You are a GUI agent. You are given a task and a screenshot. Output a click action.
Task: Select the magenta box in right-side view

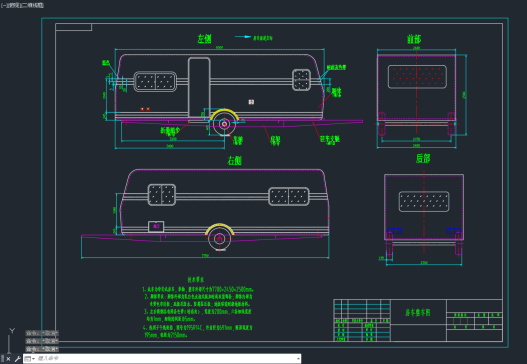click(156, 227)
